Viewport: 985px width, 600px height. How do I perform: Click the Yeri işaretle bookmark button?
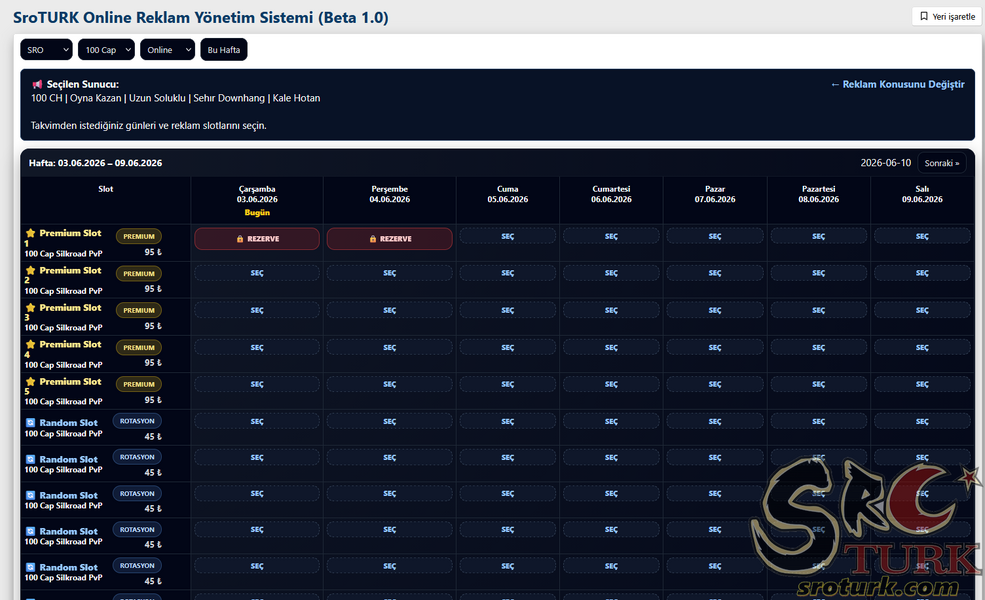point(947,16)
